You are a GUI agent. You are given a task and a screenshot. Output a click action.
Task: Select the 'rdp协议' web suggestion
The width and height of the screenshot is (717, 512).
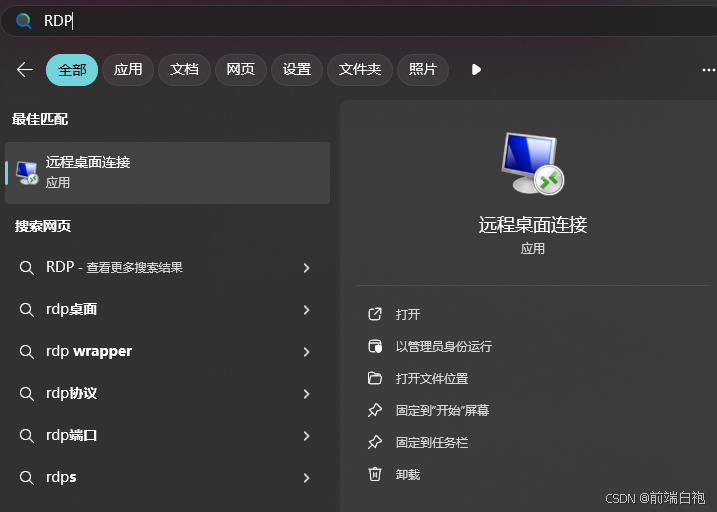(165, 394)
